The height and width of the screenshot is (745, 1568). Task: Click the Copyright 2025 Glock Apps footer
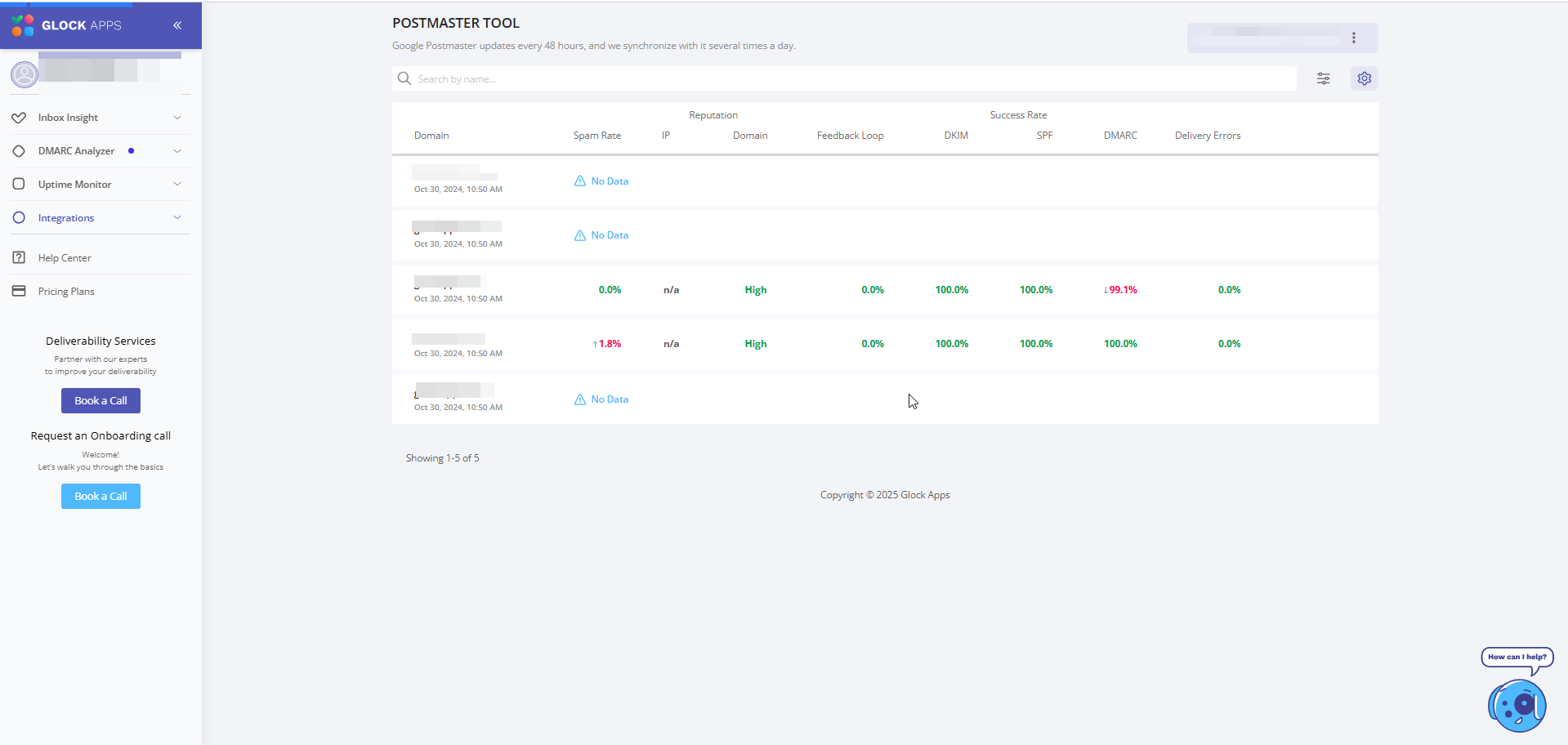point(885,495)
